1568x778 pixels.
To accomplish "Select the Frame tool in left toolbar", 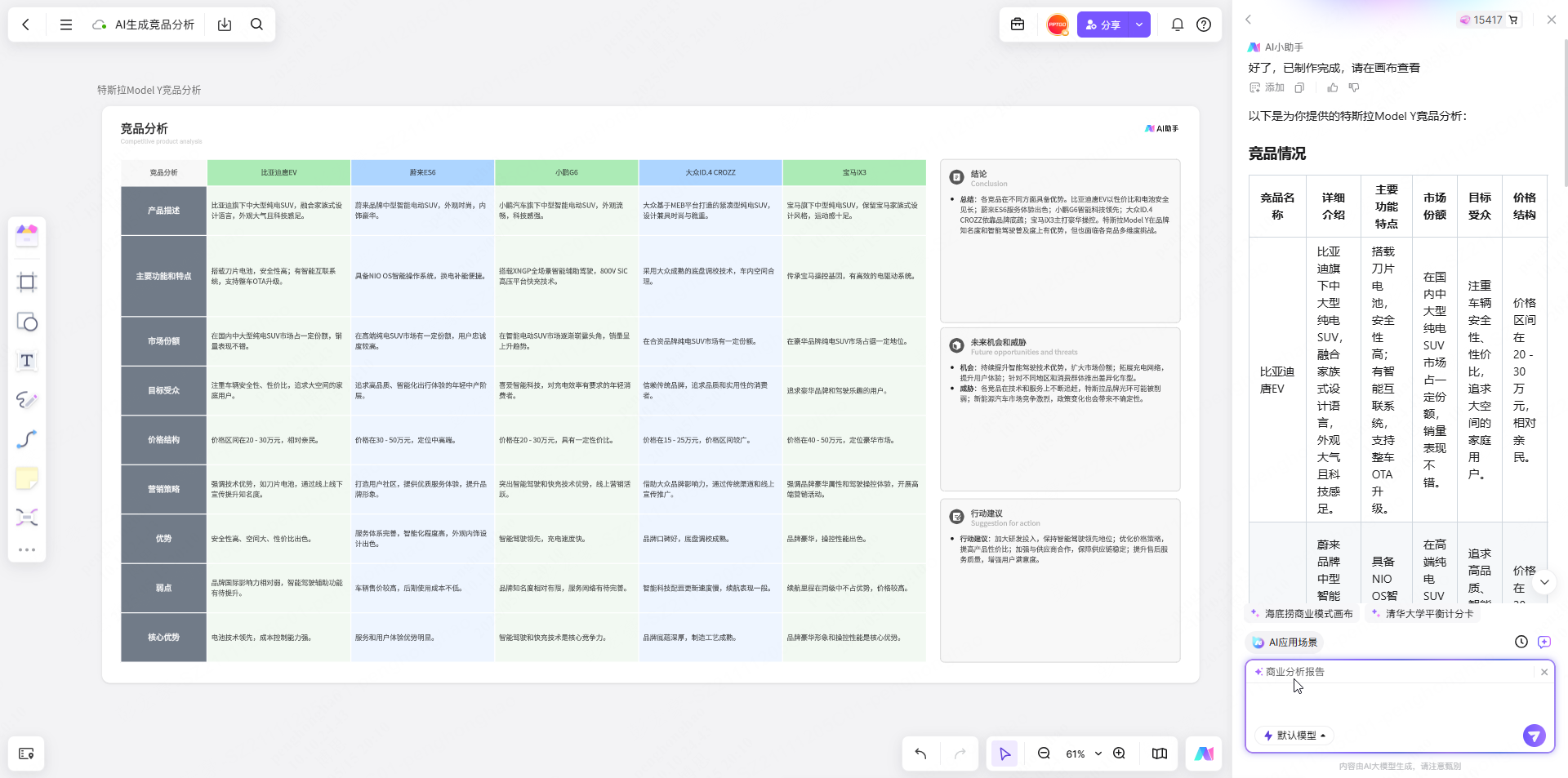I will [27, 282].
